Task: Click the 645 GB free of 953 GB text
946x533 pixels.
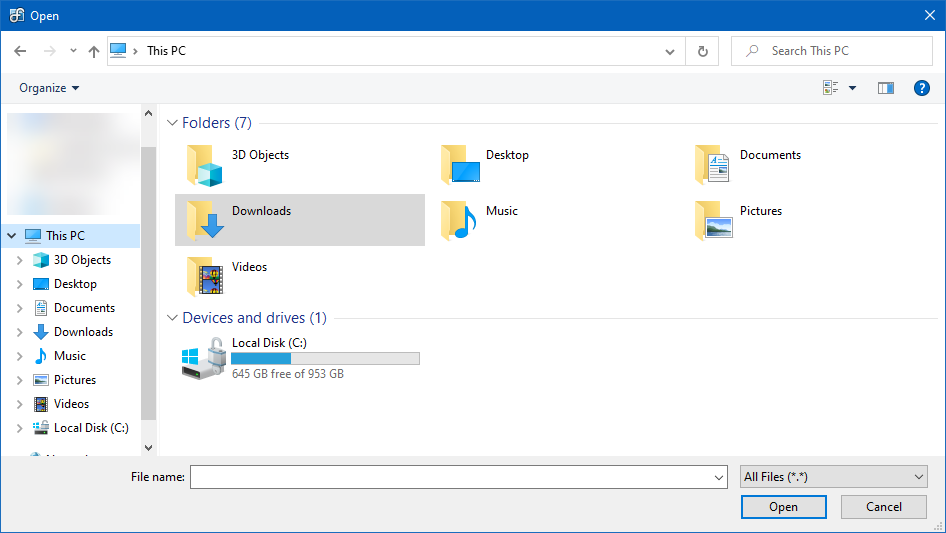Action: pyautogui.click(x=288, y=374)
